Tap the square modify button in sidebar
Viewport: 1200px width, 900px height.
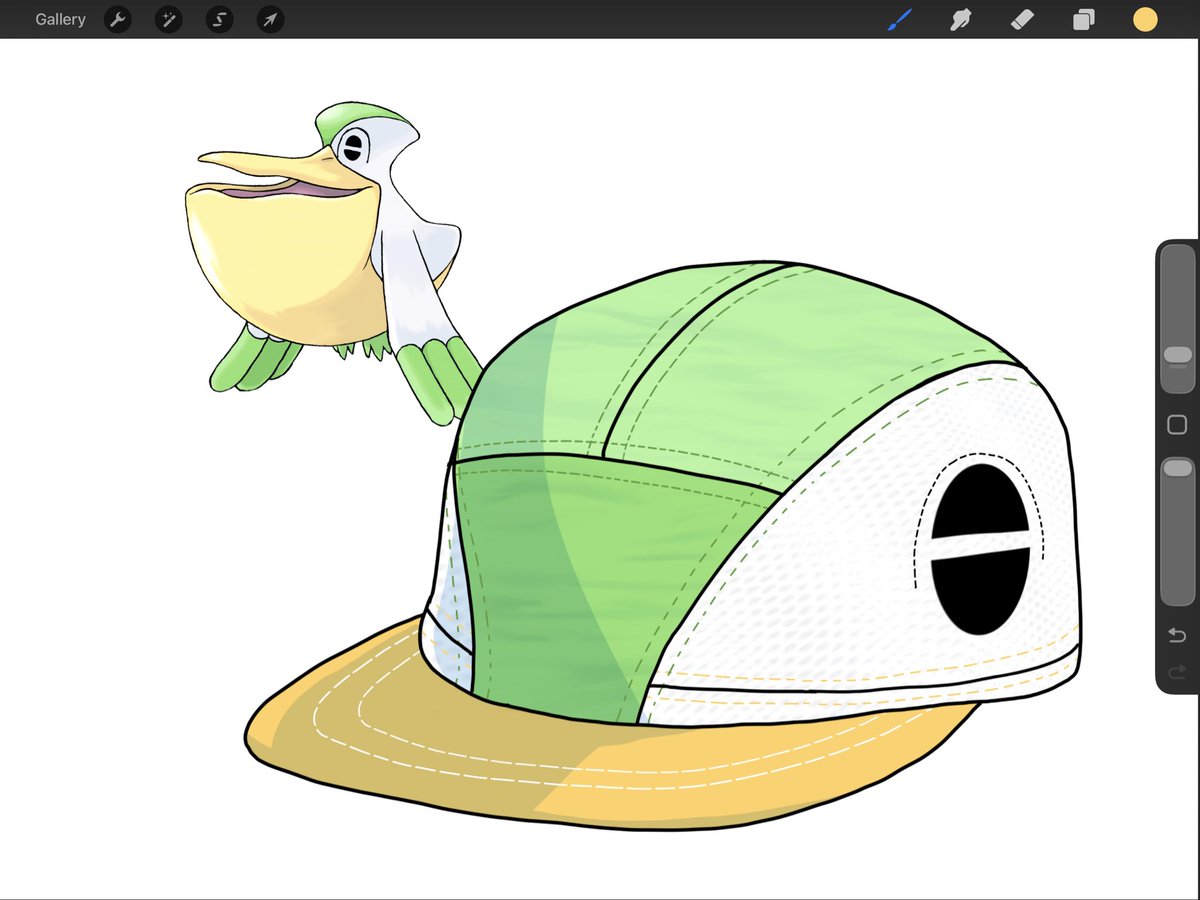coord(1177,426)
